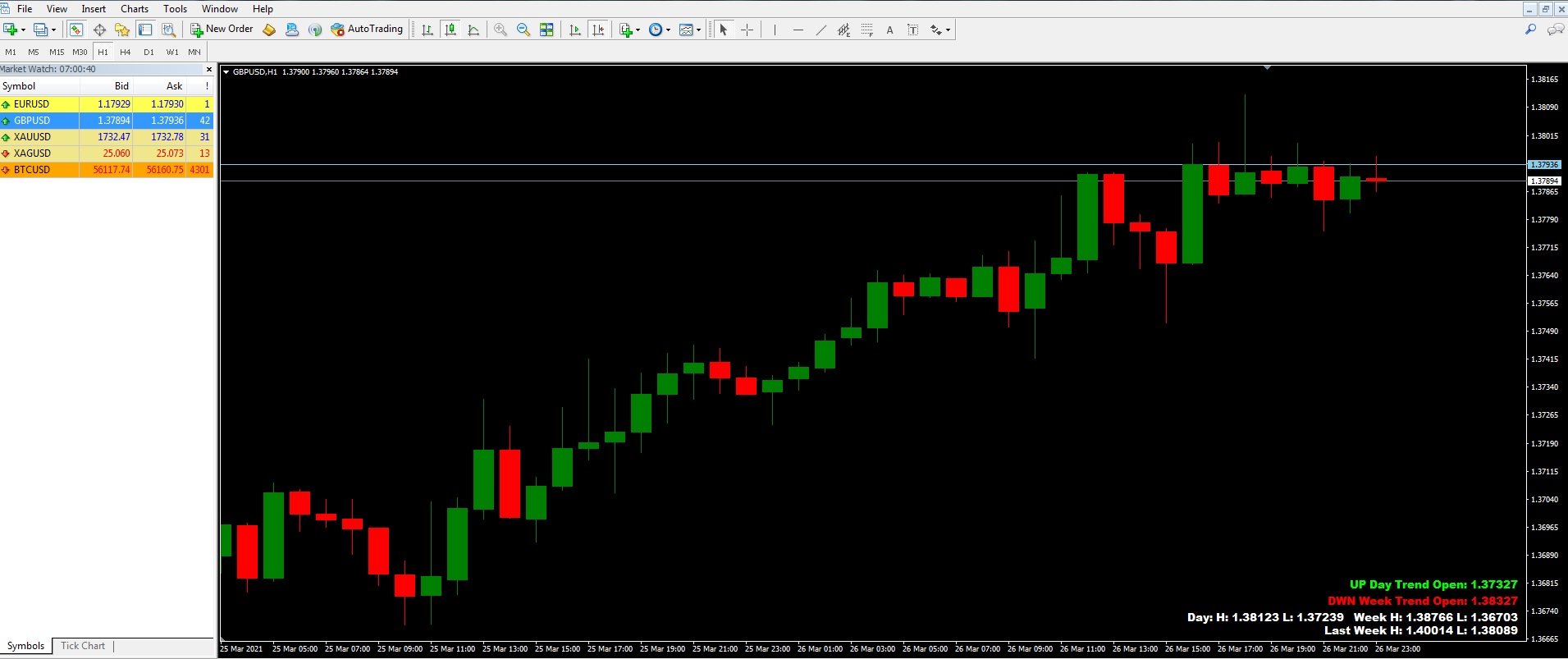Select the Vertical Line drawing tool
The width and height of the screenshot is (1568, 659).
(775, 30)
